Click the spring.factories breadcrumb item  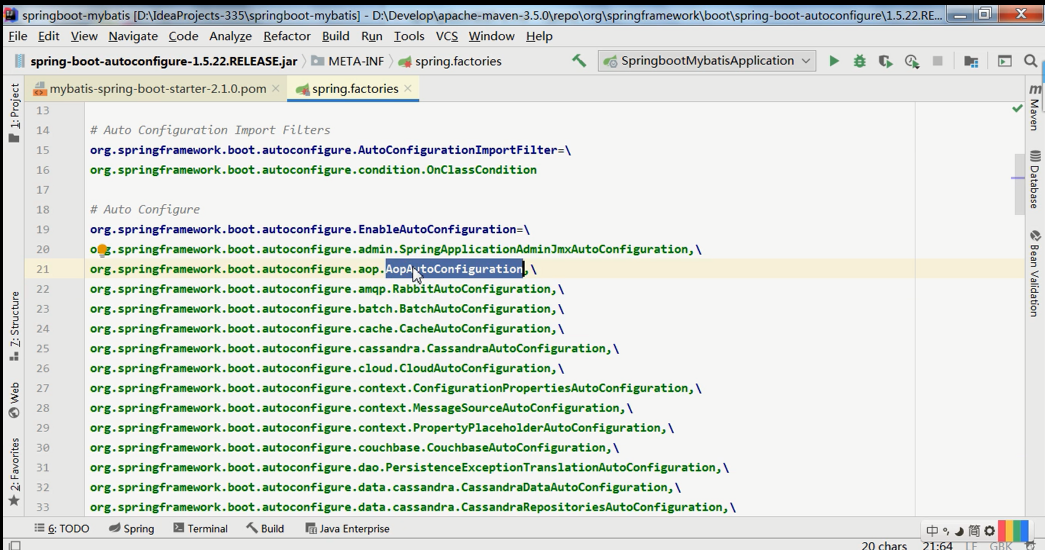coord(450,61)
